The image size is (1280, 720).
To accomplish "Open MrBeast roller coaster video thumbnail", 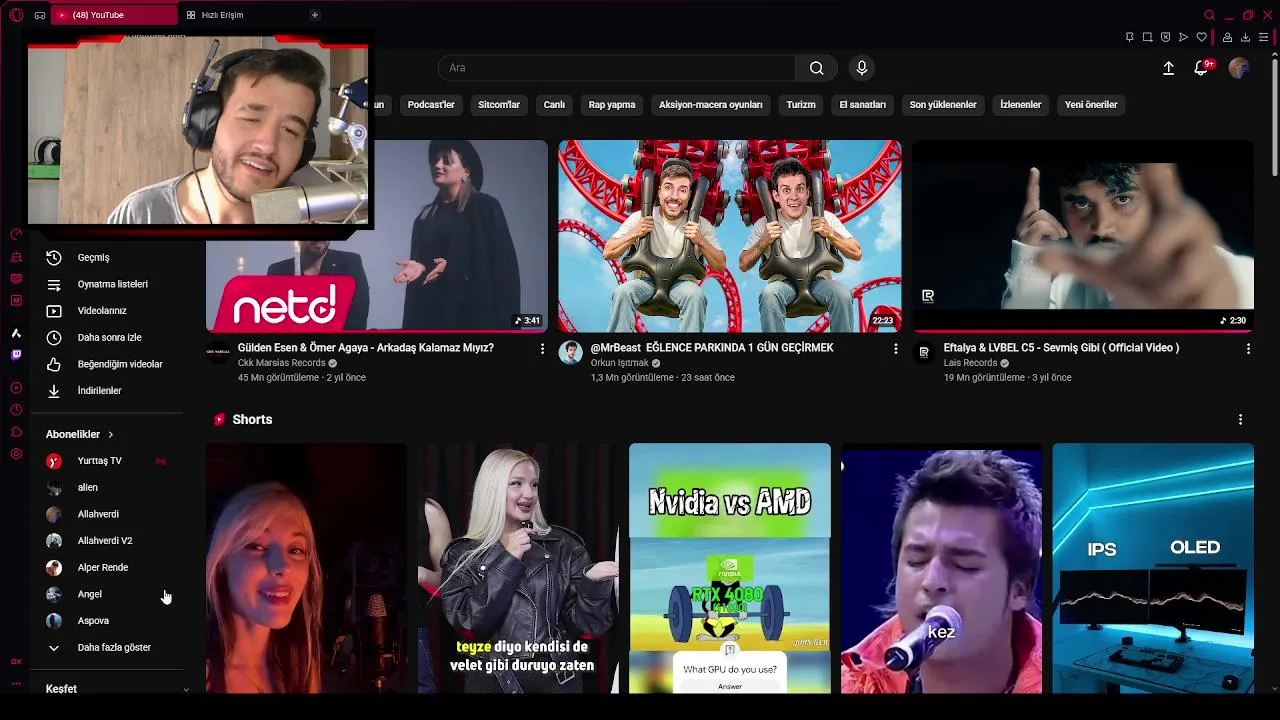I will [x=730, y=236].
